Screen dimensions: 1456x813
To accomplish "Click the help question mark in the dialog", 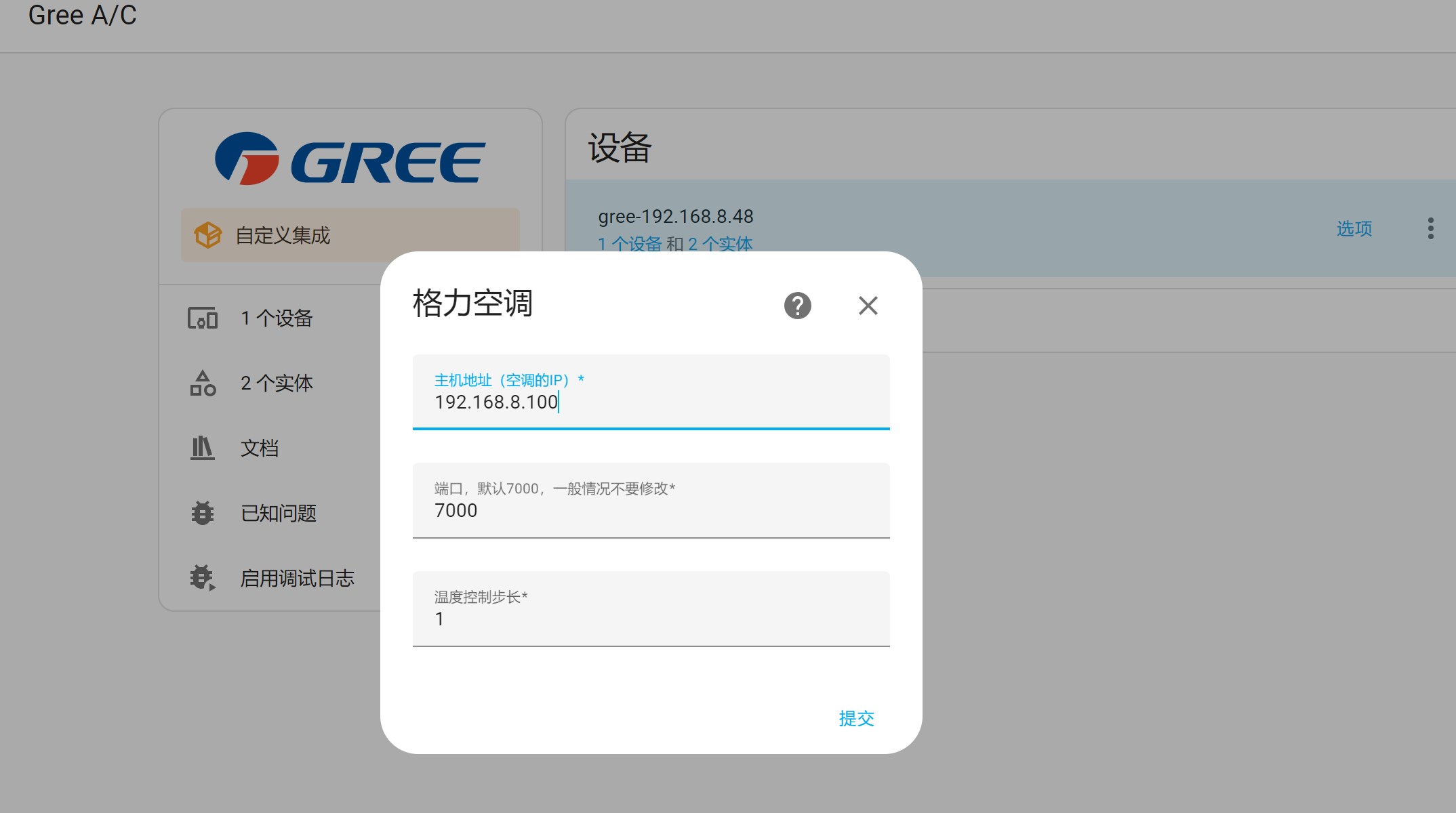I will pyautogui.click(x=798, y=306).
